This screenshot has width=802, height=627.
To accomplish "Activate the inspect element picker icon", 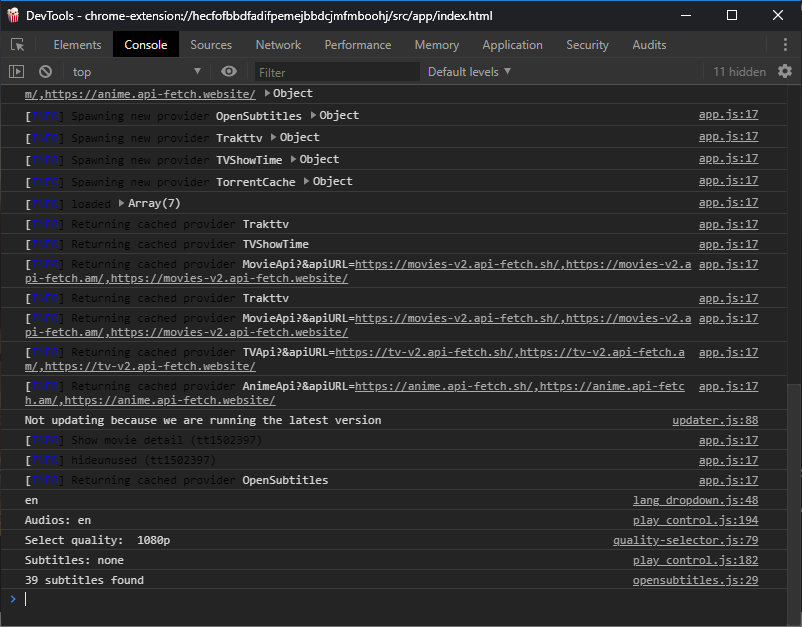I will (17, 45).
